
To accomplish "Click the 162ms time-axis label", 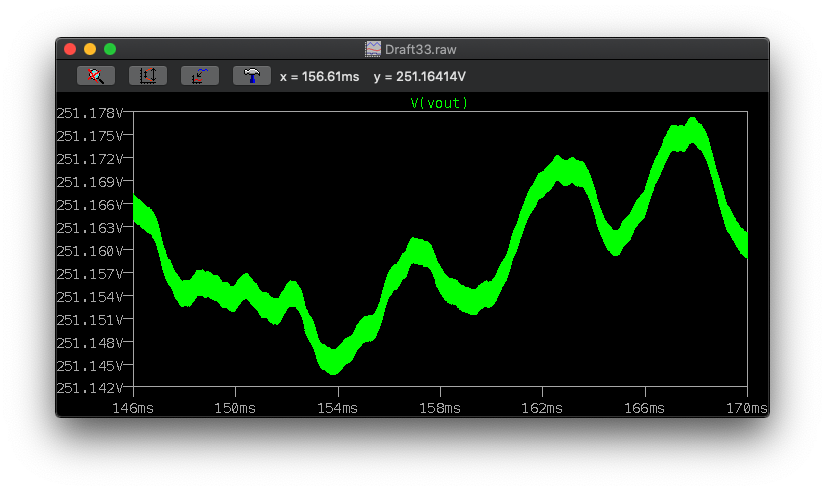I will tap(542, 408).
